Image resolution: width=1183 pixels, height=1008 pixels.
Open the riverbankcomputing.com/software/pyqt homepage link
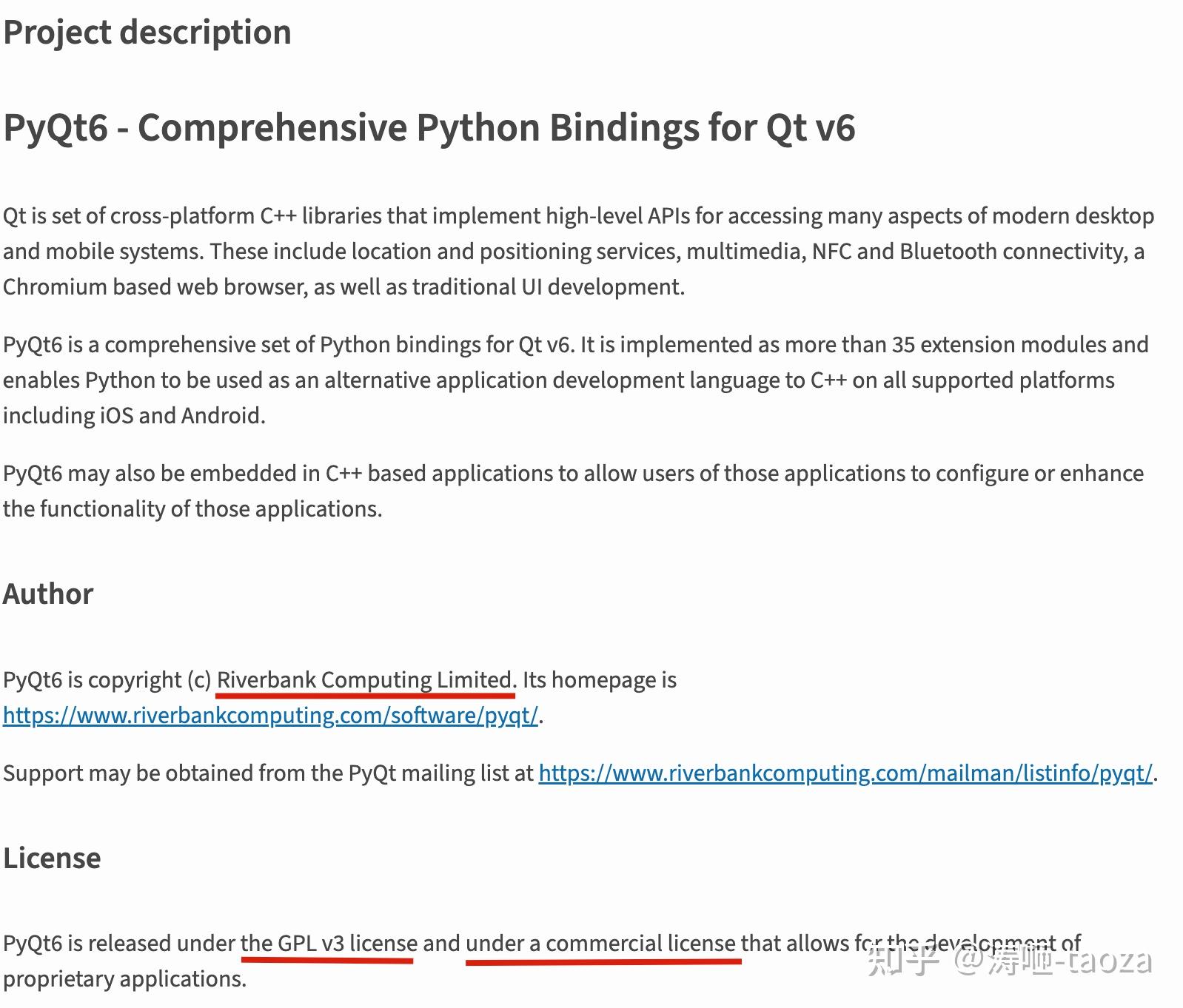(271, 715)
